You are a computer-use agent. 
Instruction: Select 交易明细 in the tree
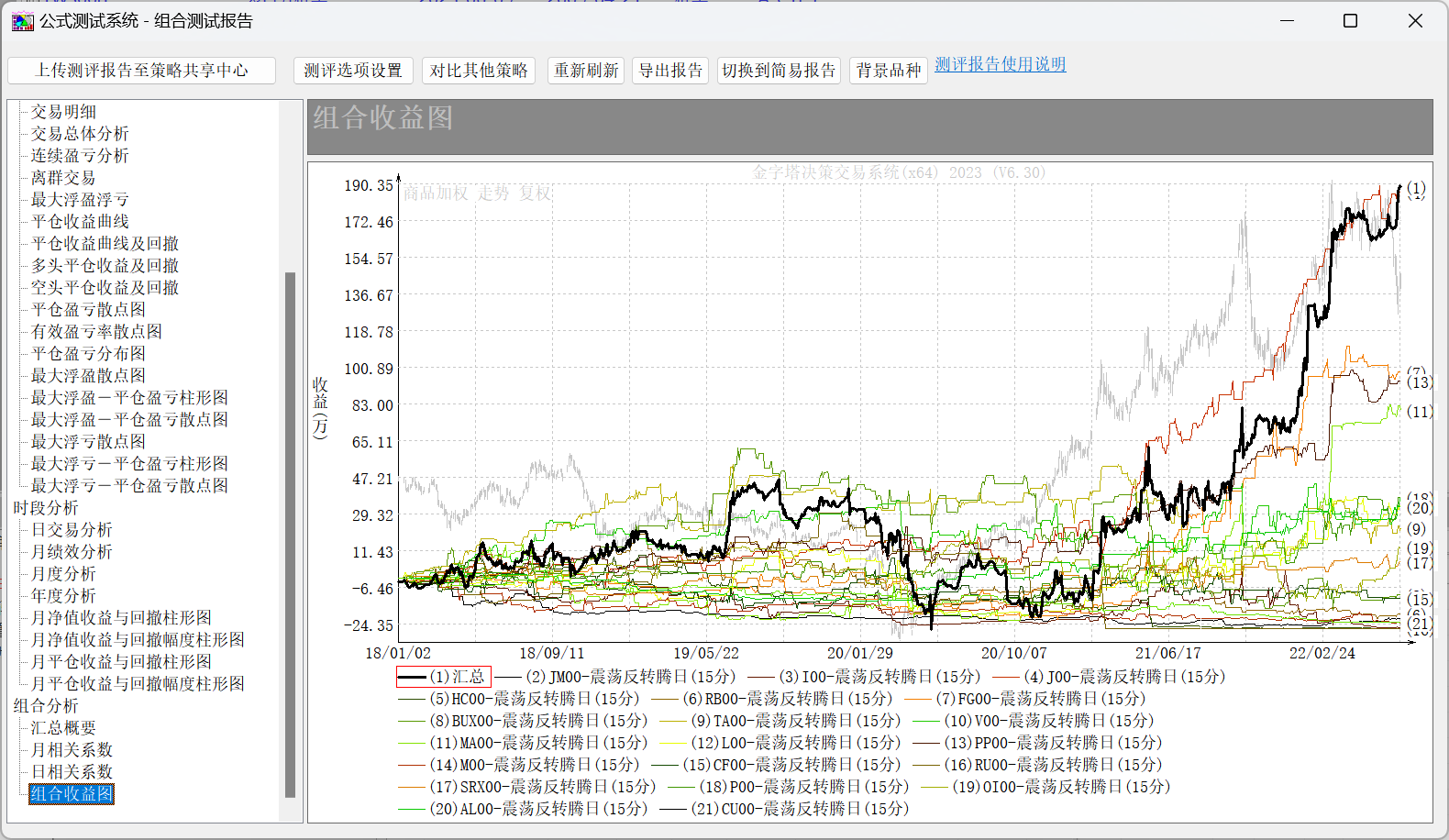pyautogui.click(x=63, y=112)
